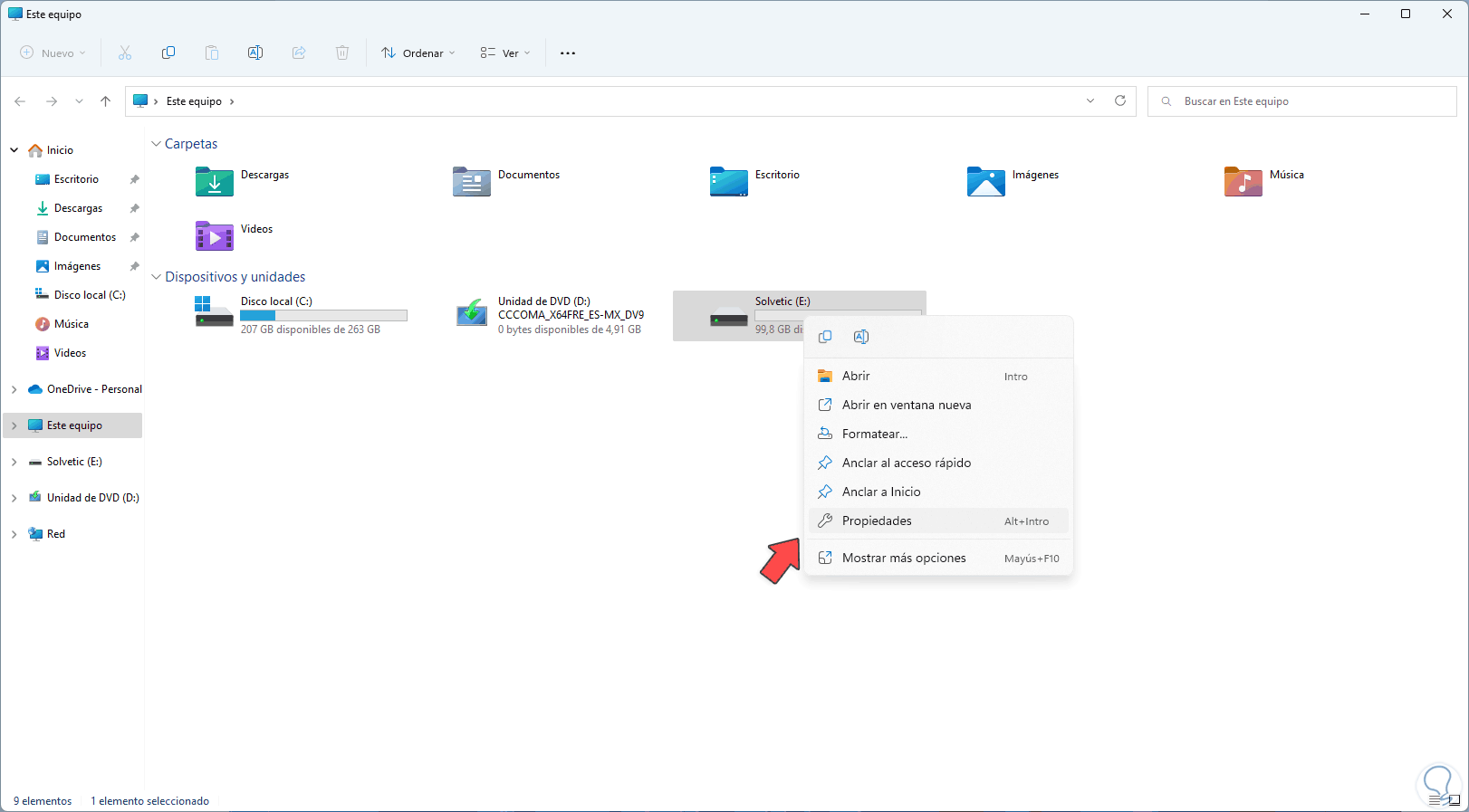Select Música in the navigation pane
The width and height of the screenshot is (1469, 812).
tap(72, 324)
